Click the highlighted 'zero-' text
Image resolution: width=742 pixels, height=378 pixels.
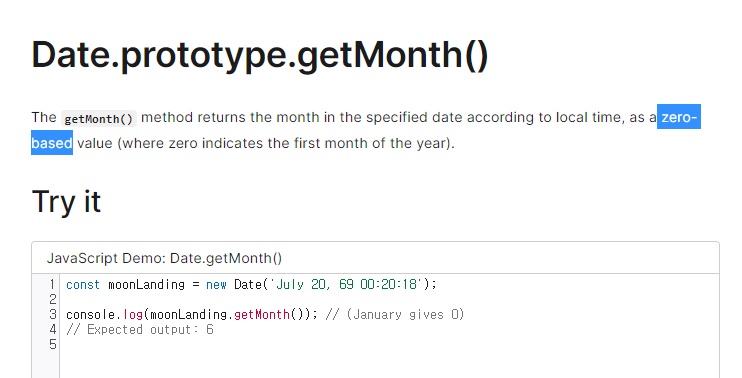pos(679,117)
